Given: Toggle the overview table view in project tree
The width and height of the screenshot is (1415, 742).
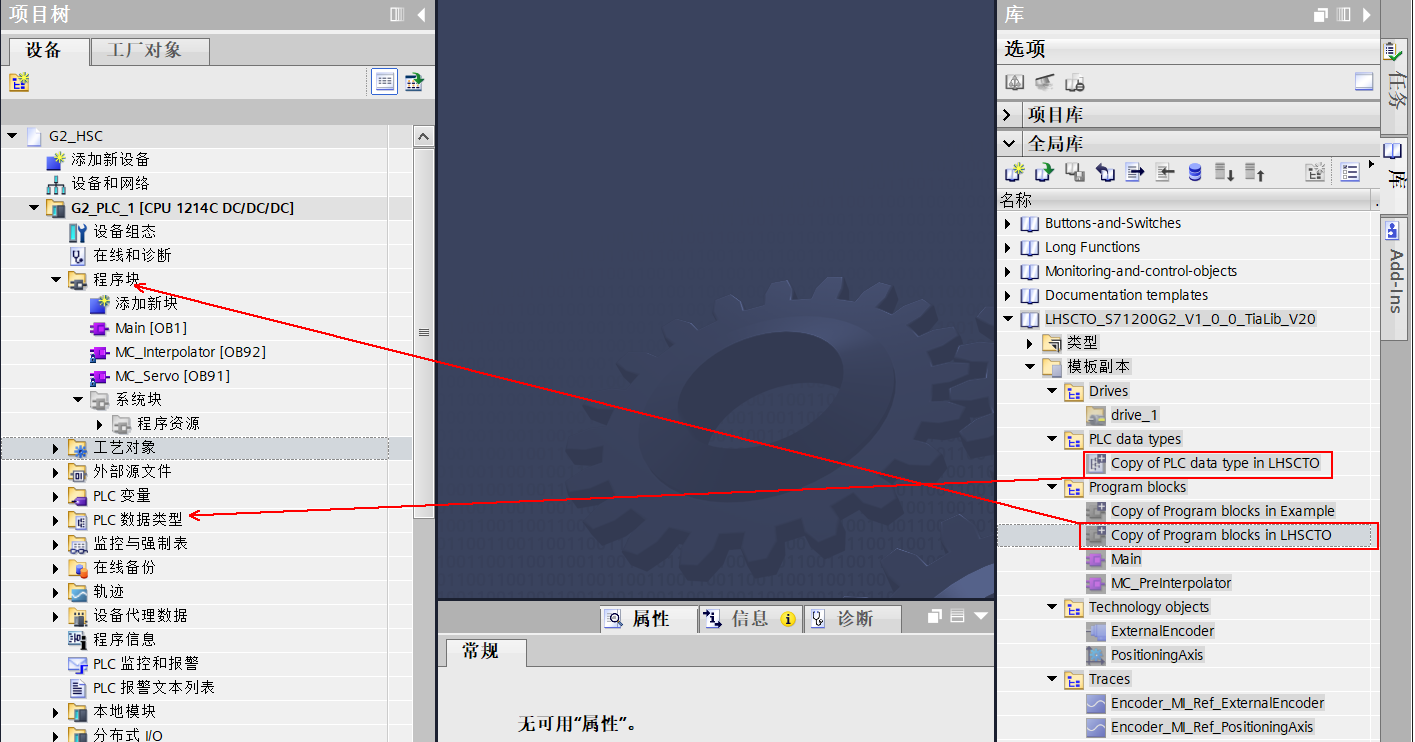Looking at the screenshot, I should 384,82.
